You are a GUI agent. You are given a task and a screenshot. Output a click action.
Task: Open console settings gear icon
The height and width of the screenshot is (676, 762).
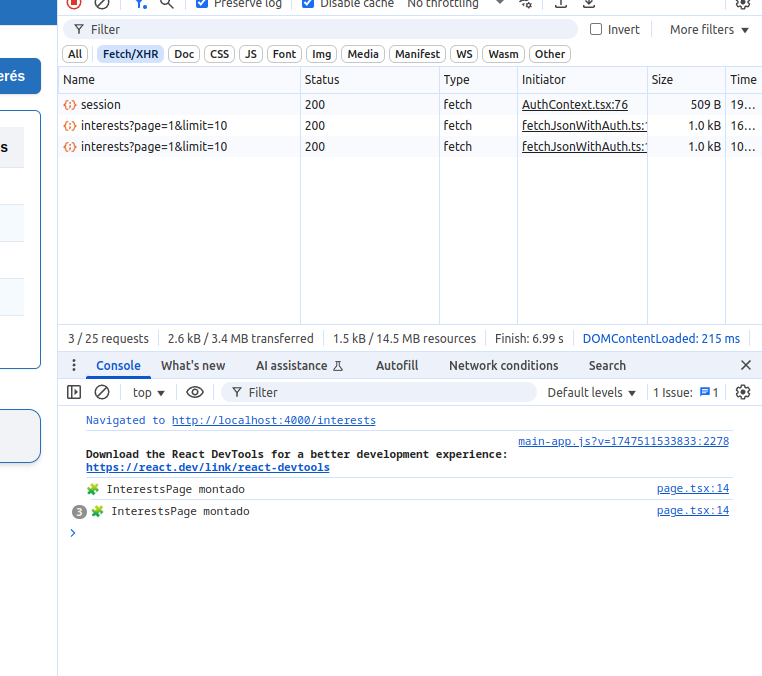(742, 393)
